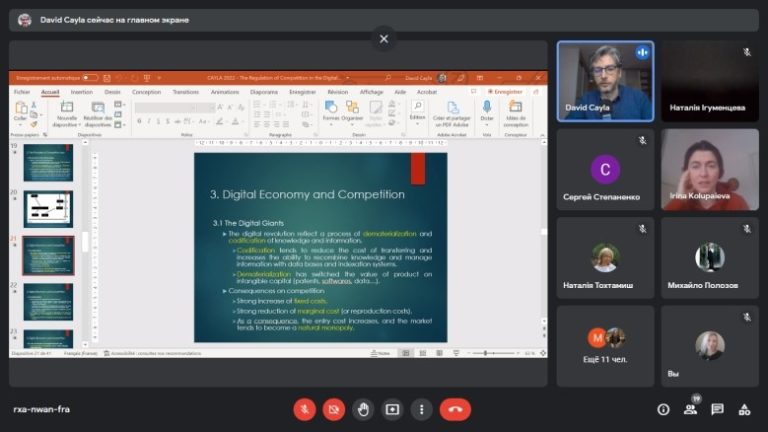Toggle the Notes pane in status bar
768x432 pixels.
pyautogui.click(x=381, y=353)
